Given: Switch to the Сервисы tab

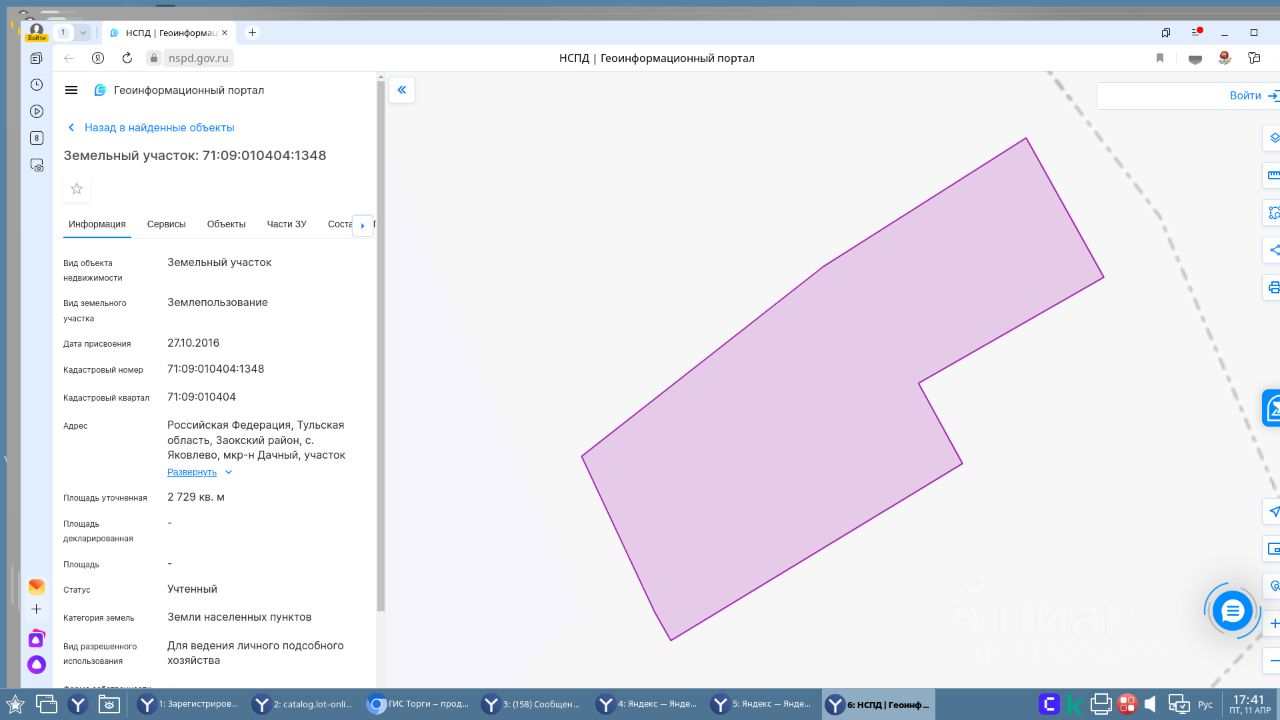Looking at the screenshot, I should point(167,224).
